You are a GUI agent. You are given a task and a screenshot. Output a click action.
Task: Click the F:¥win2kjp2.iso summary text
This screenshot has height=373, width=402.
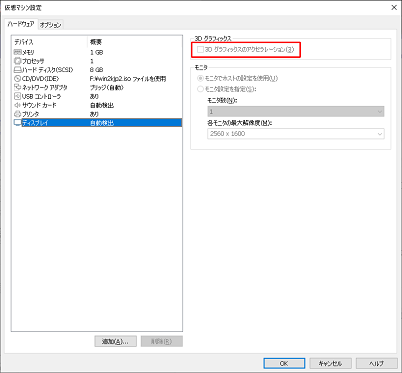click(128, 79)
